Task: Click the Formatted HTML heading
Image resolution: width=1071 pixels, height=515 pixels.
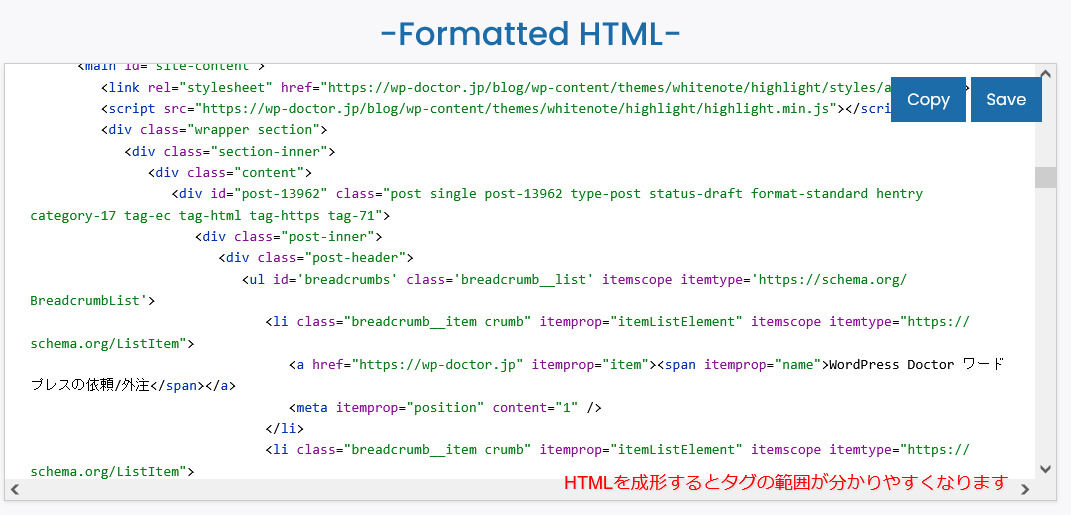Action: coord(530,34)
